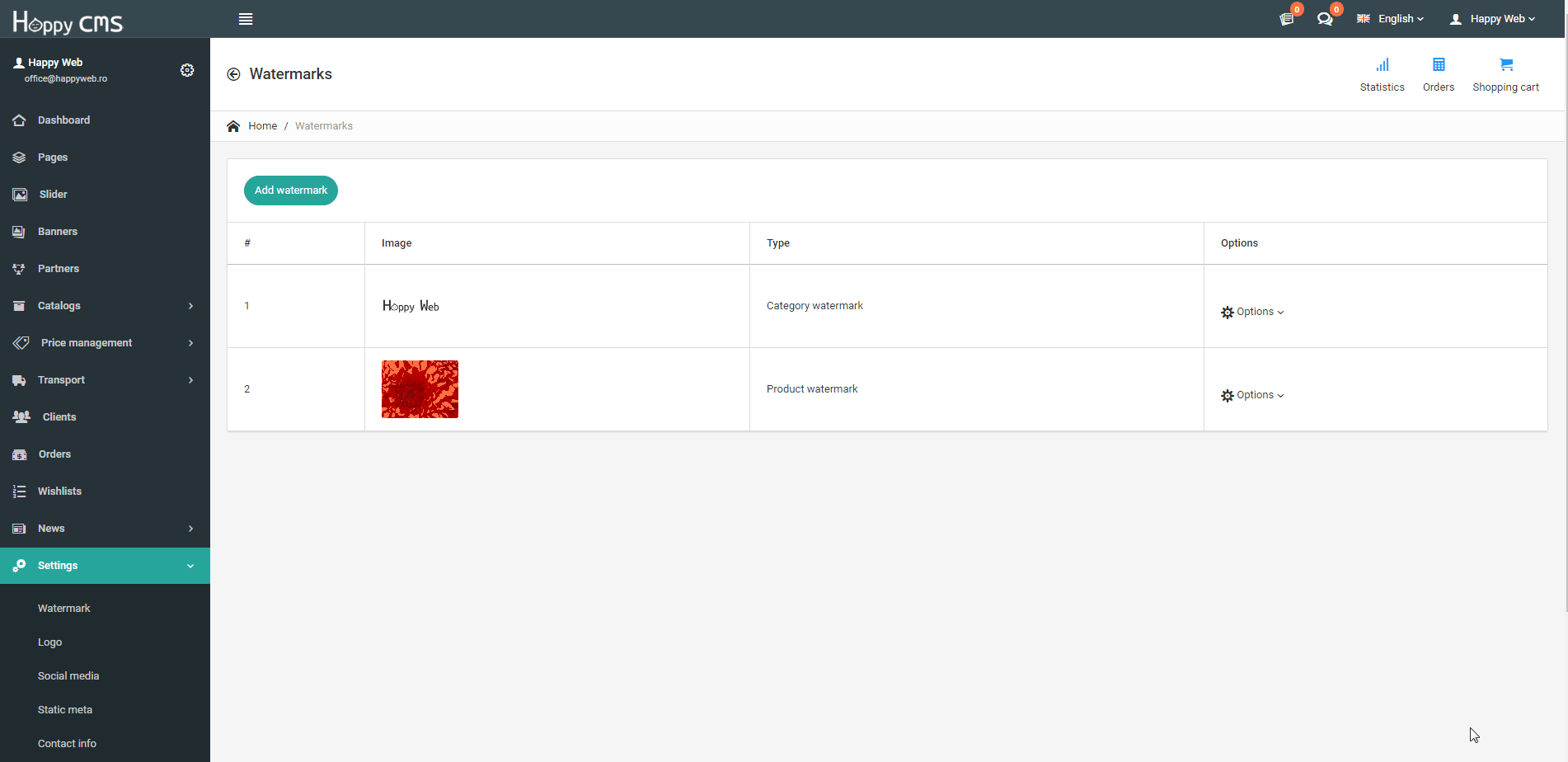Click the back arrow next to Watermarks title
The height and width of the screenshot is (762, 1568).
pos(233,74)
